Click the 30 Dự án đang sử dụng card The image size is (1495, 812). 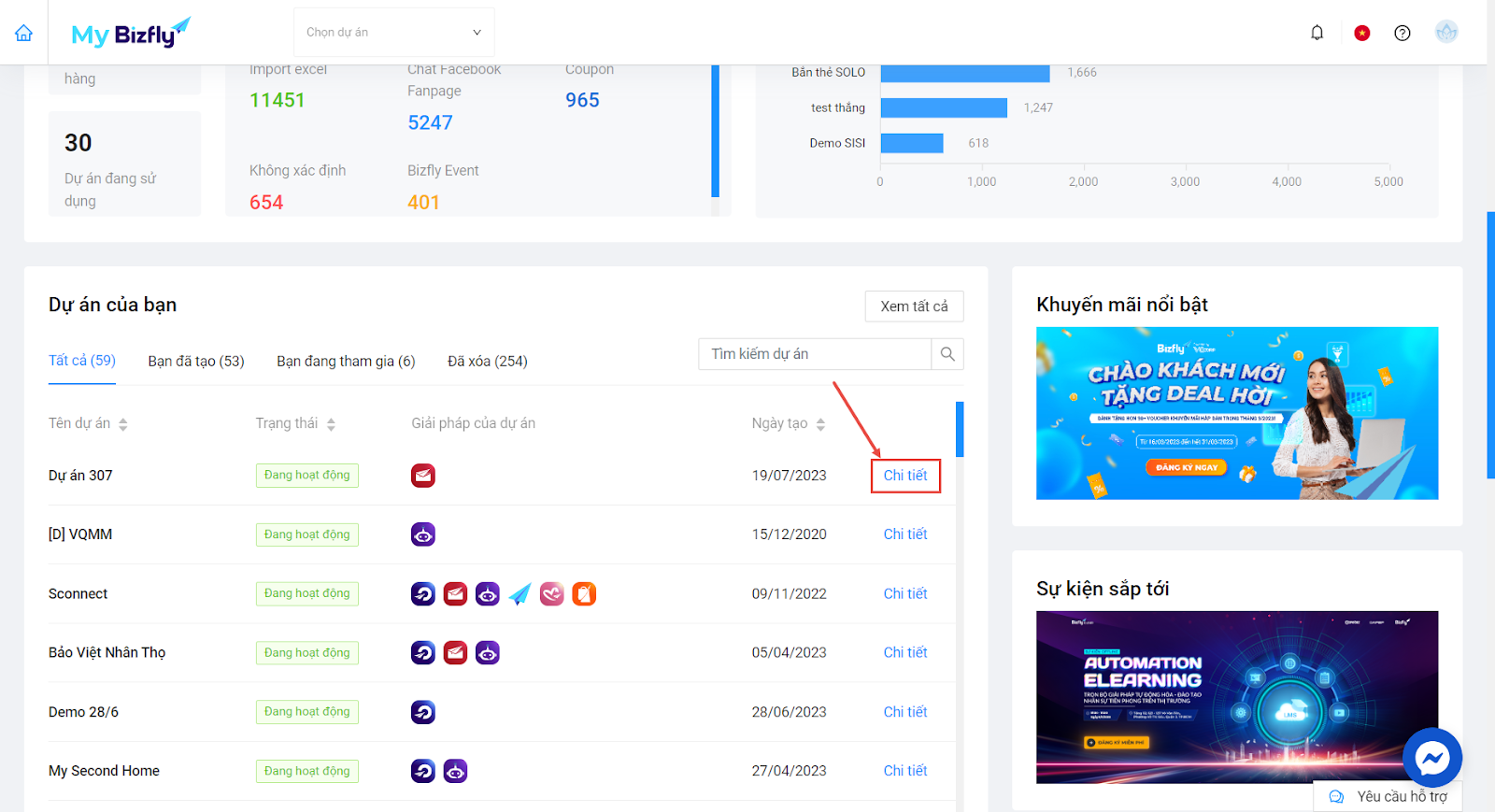(x=124, y=164)
